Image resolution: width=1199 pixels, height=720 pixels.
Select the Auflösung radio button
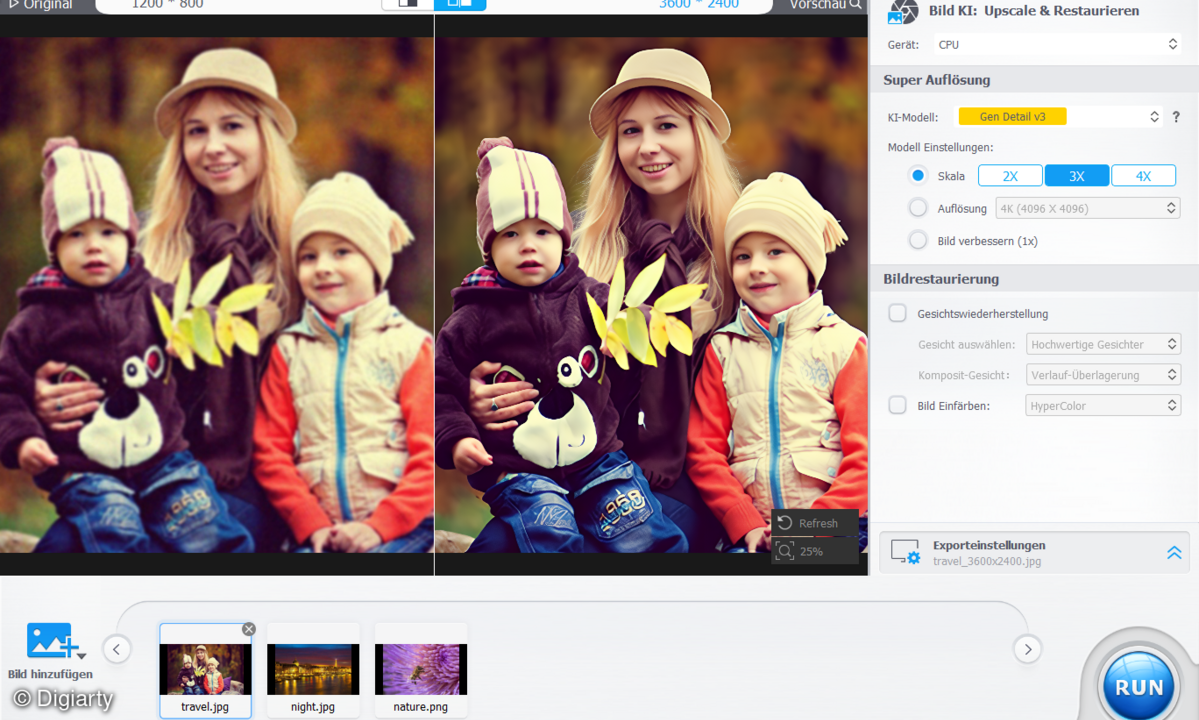tap(917, 208)
